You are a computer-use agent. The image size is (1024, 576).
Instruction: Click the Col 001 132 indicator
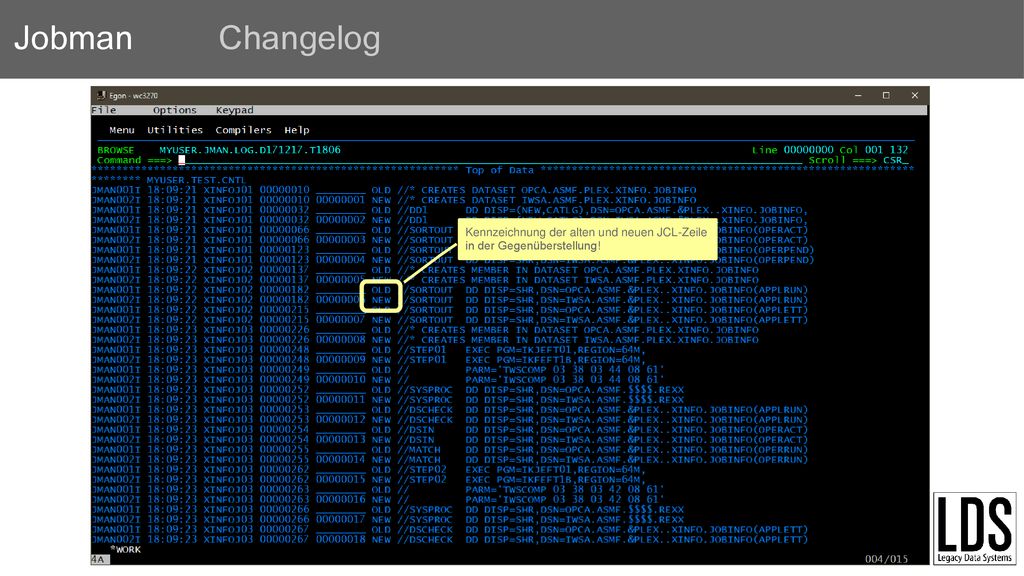[874, 150]
